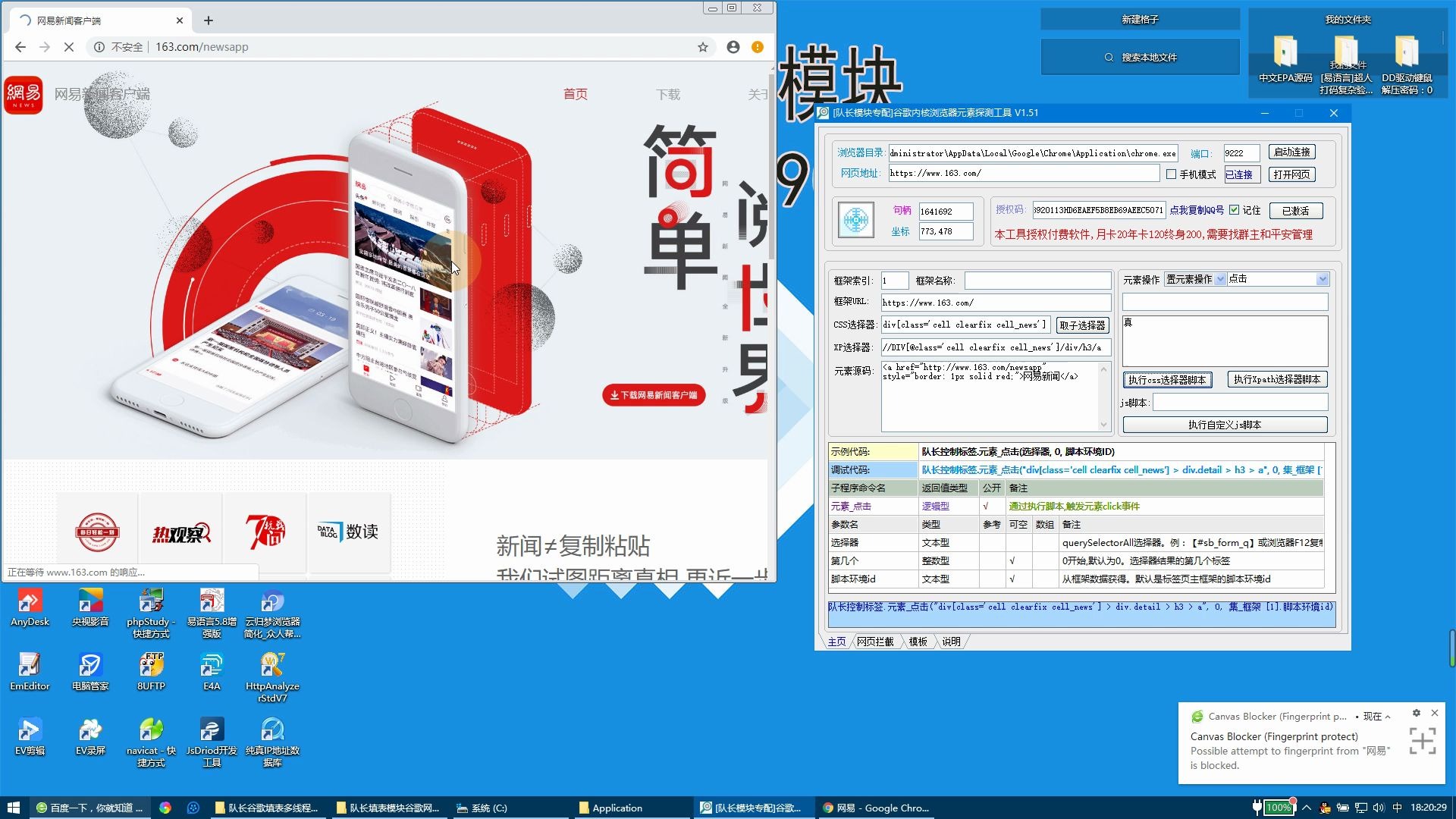The image size is (1456, 819).
Task: Open the EV录屏 desktop icon
Action: pos(90,737)
